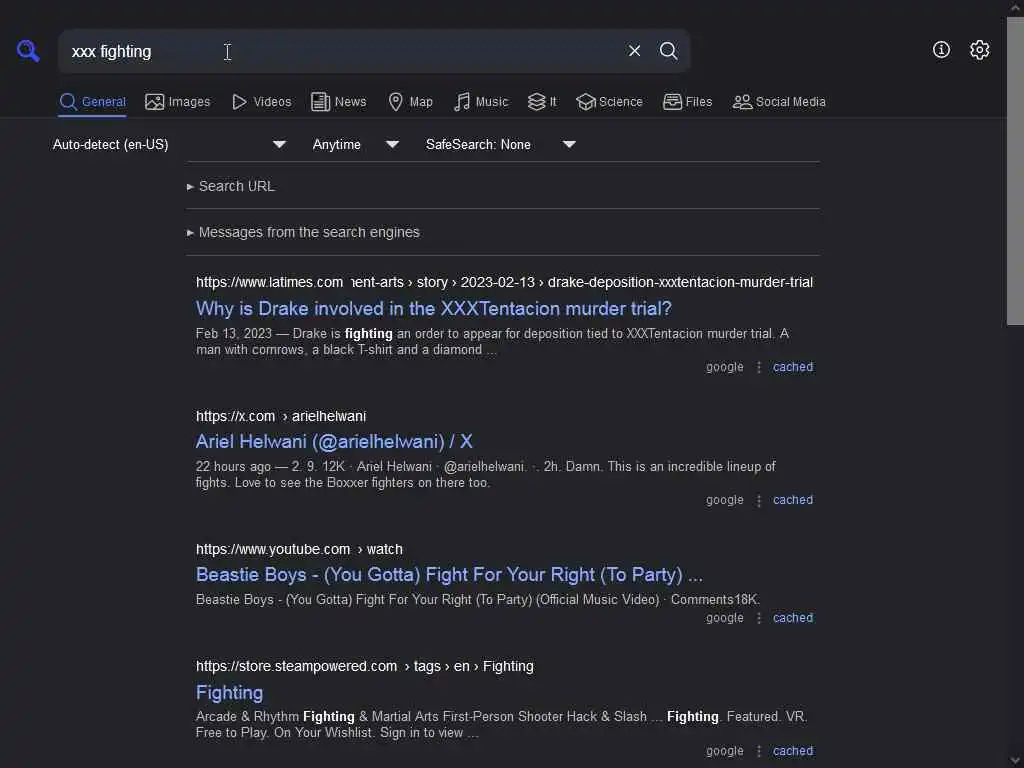1024x768 pixels.
Task: Open the Anytime time range dropdown
Action: (355, 144)
